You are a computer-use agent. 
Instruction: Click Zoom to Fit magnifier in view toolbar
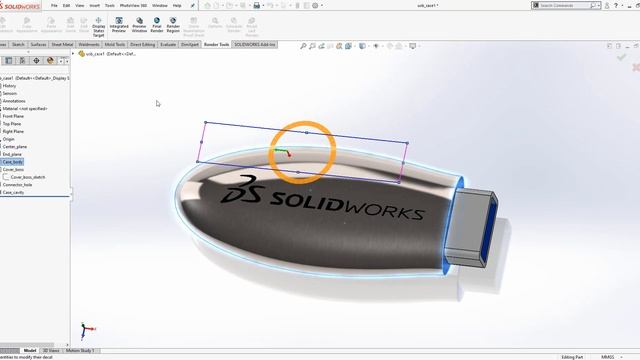click(303, 46)
